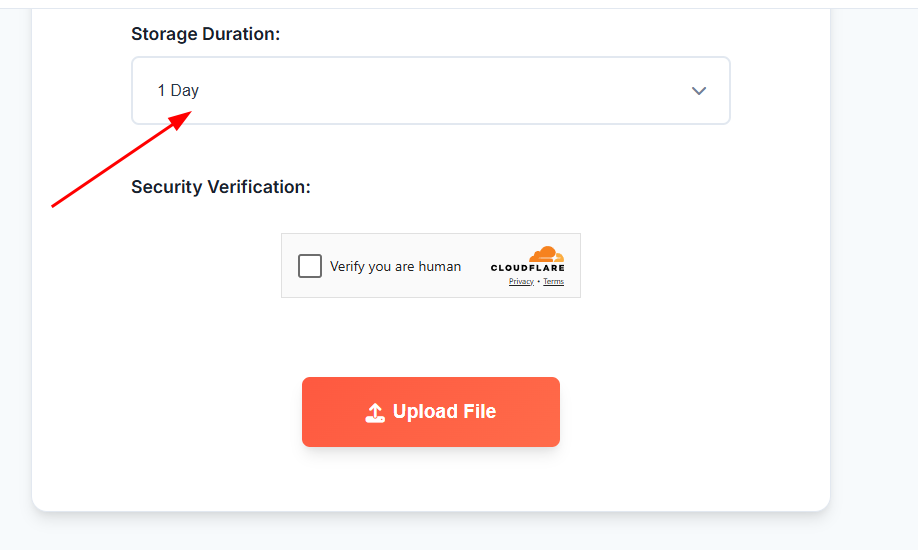Click the dot separator between Privacy and Terms
The width and height of the screenshot is (918, 550).
coord(539,282)
